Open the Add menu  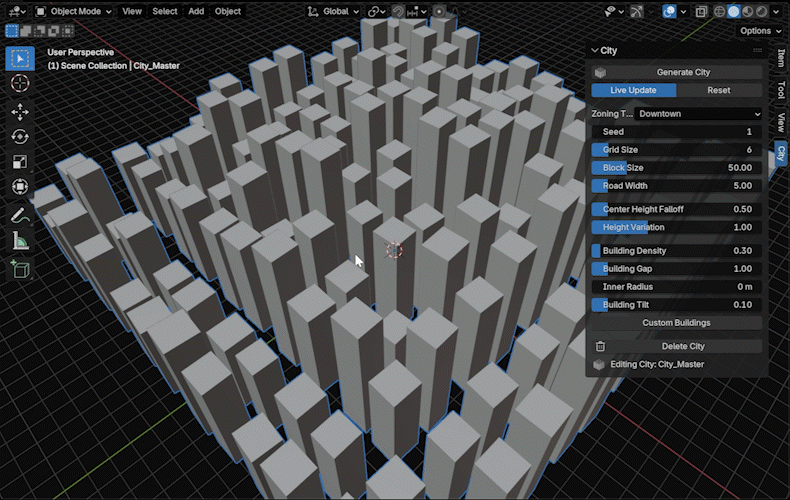point(196,11)
